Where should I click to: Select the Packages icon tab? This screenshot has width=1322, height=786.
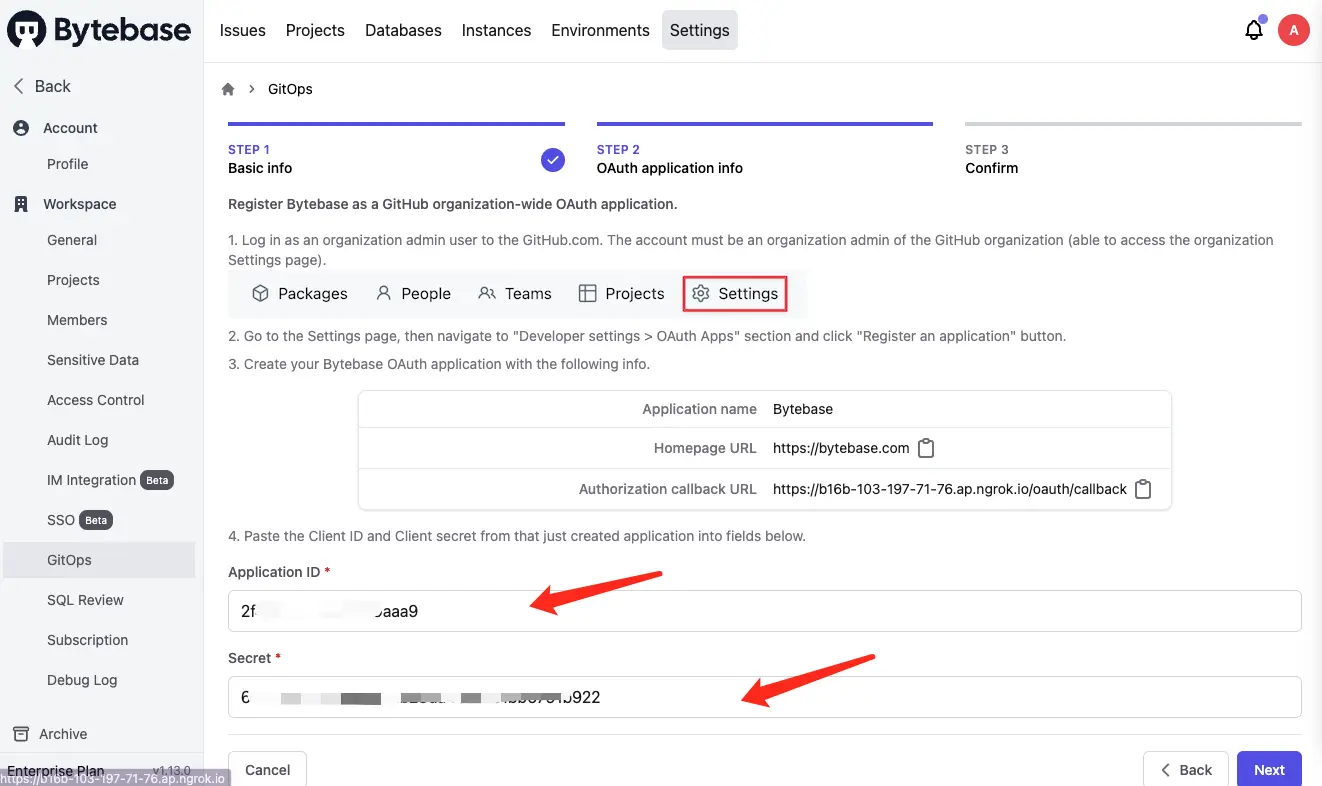262,293
